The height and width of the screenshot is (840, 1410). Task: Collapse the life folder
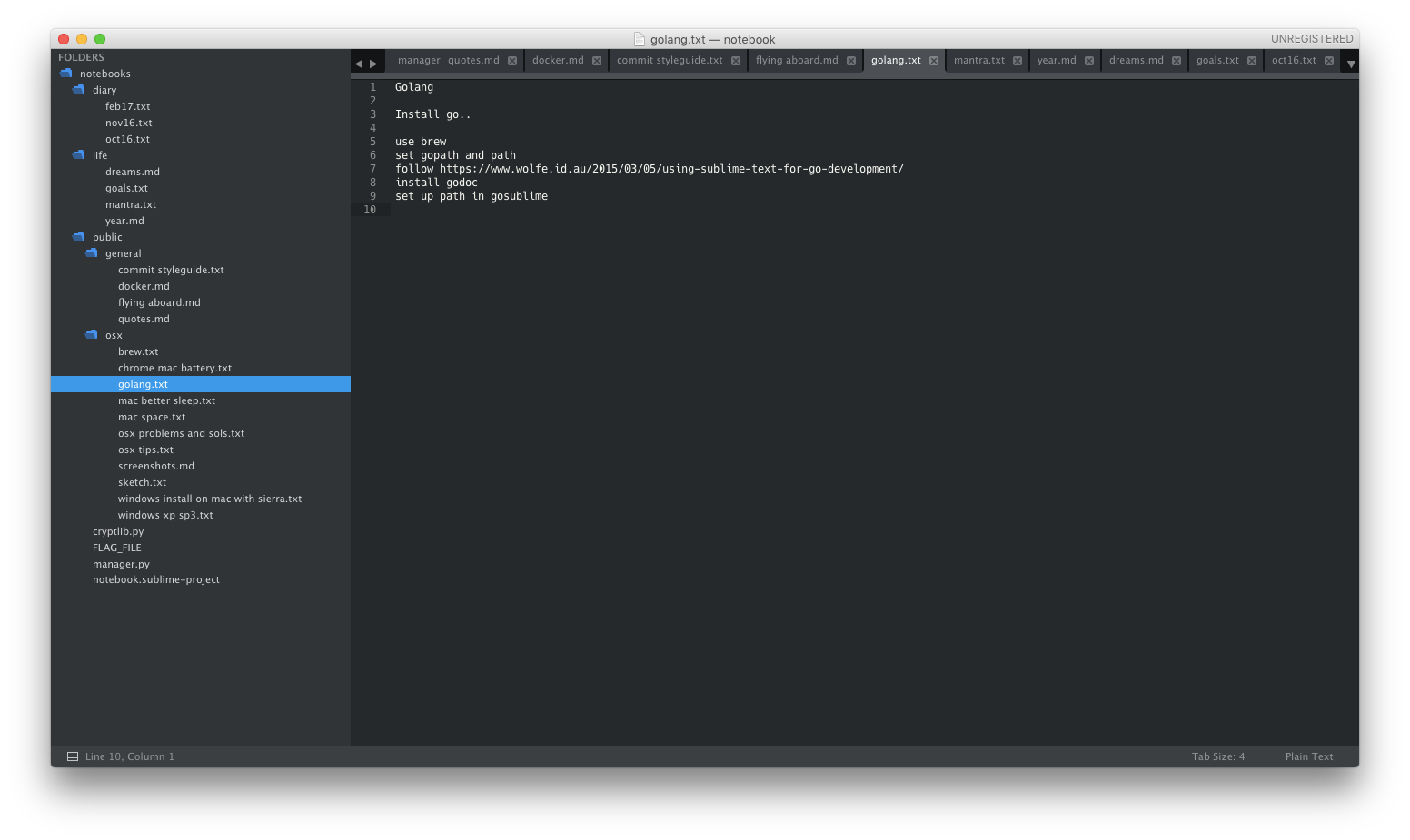click(78, 155)
